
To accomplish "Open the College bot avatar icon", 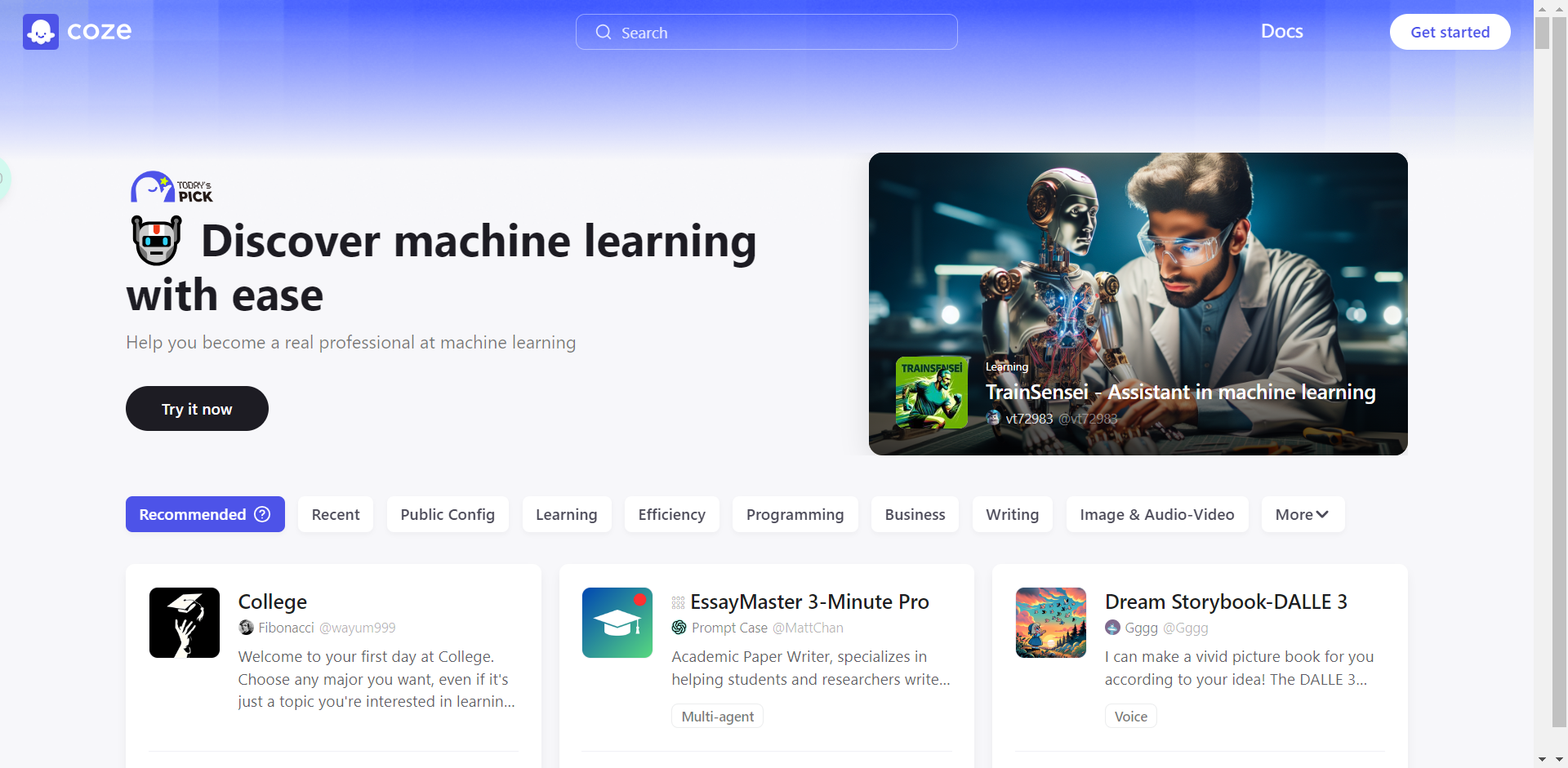I will pyautogui.click(x=185, y=623).
